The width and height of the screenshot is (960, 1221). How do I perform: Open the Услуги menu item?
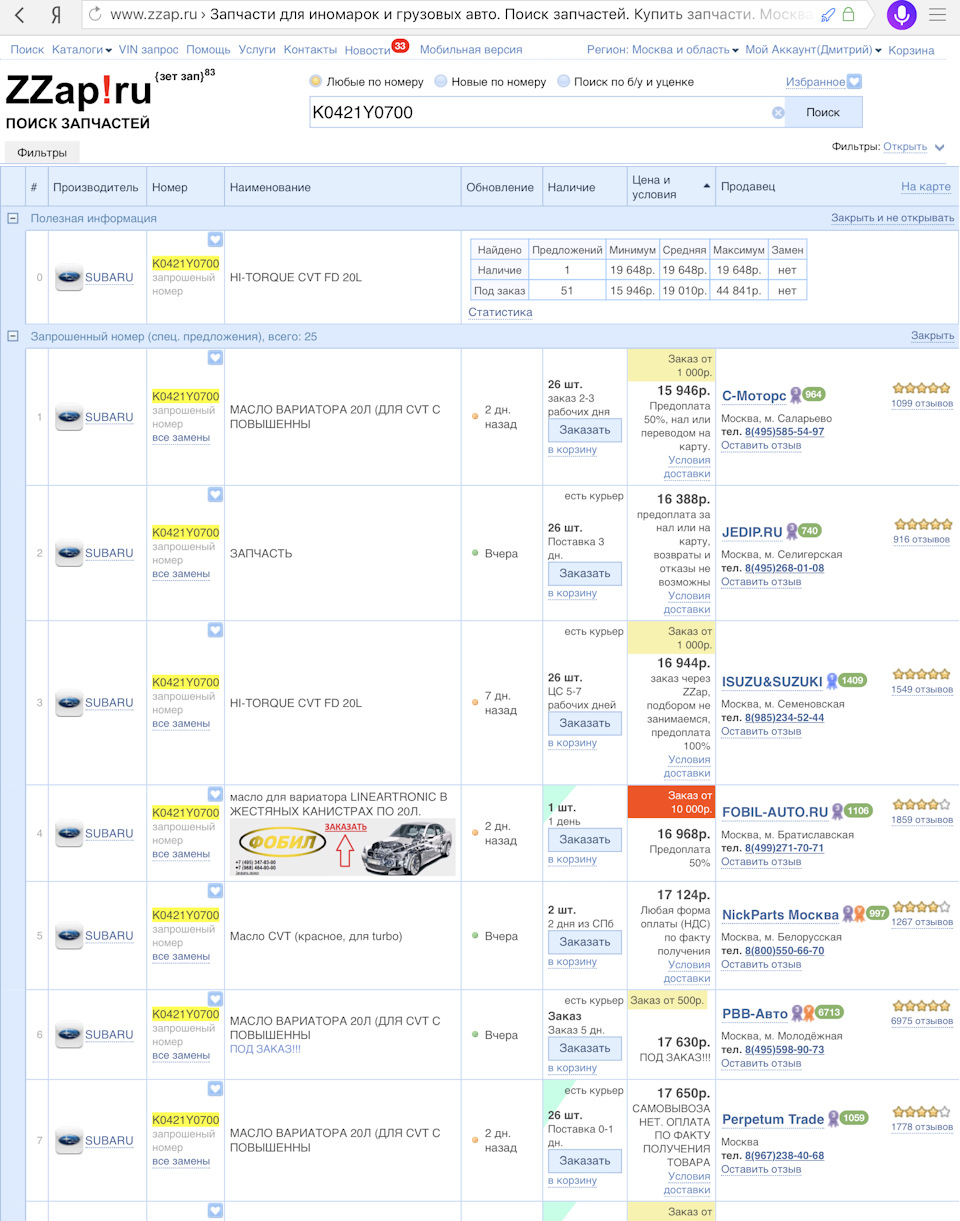coord(257,49)
